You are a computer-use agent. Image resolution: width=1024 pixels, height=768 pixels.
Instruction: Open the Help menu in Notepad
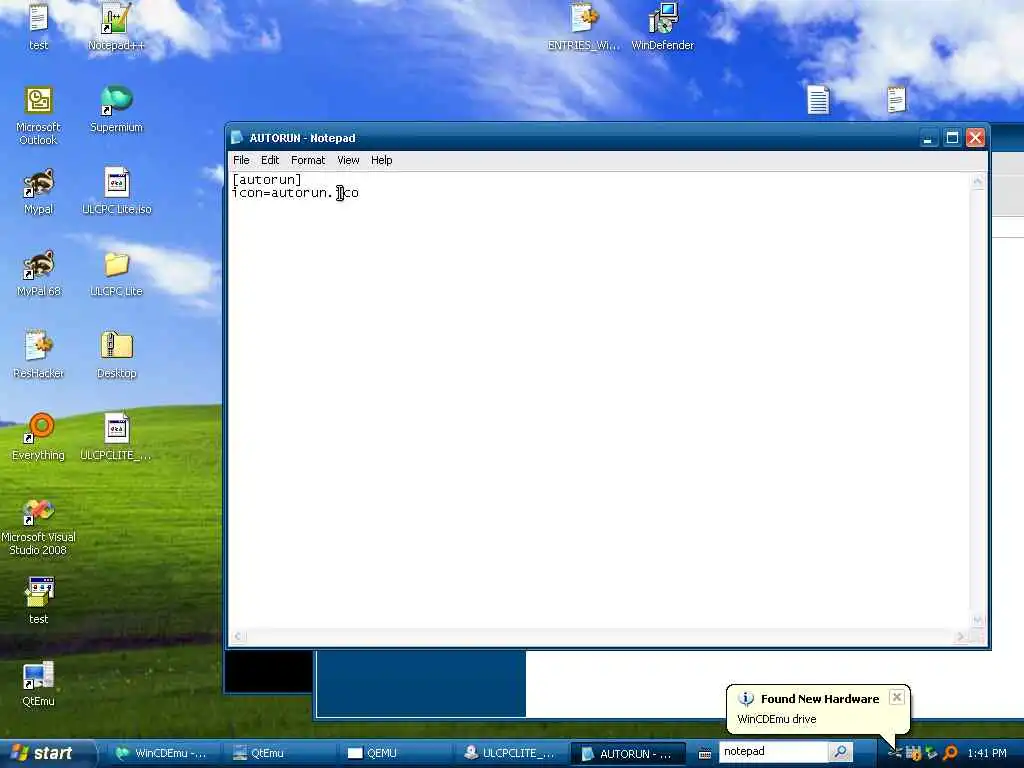pos(381,160)
